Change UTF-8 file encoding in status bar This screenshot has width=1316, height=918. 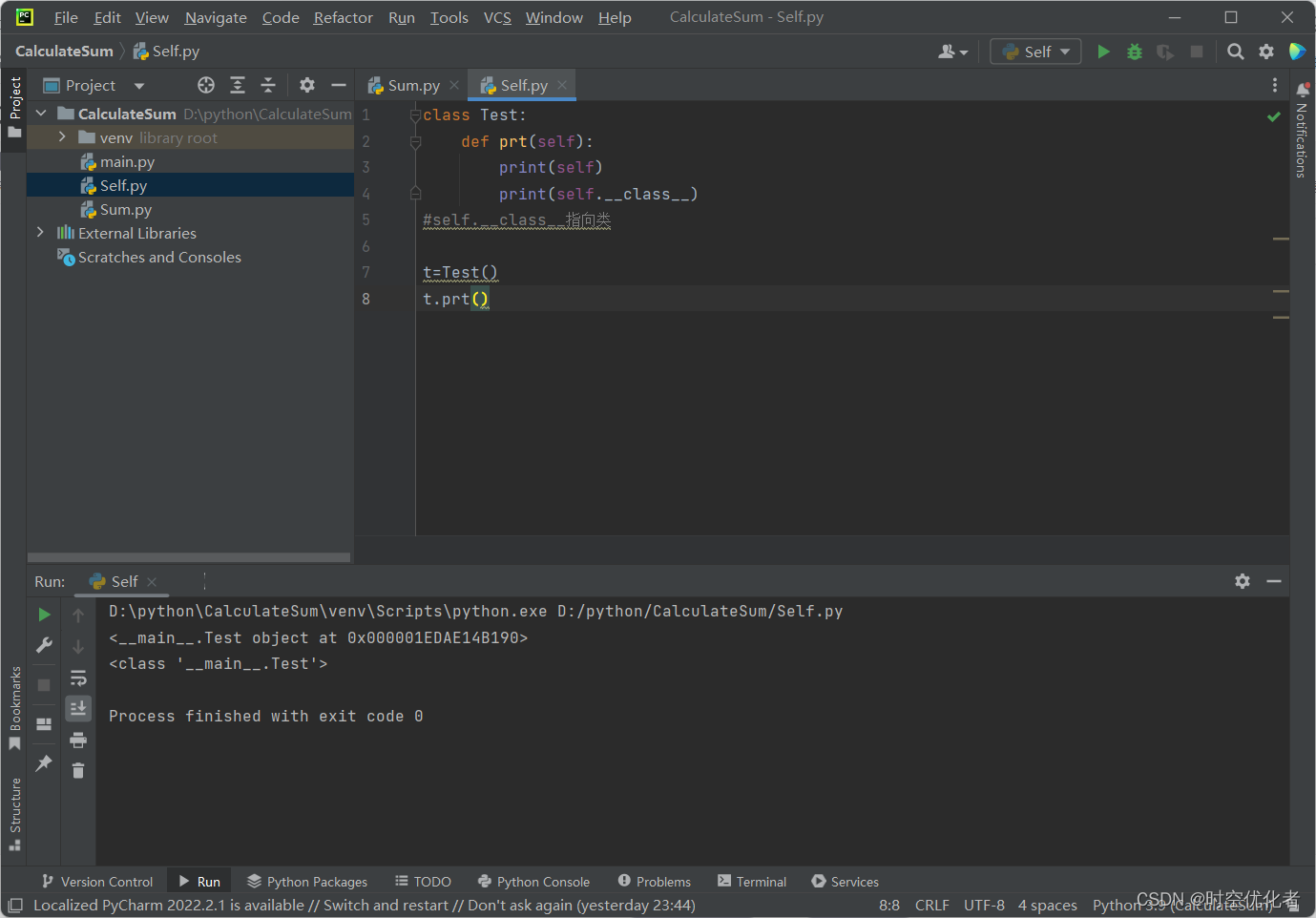tap(984, 905)
